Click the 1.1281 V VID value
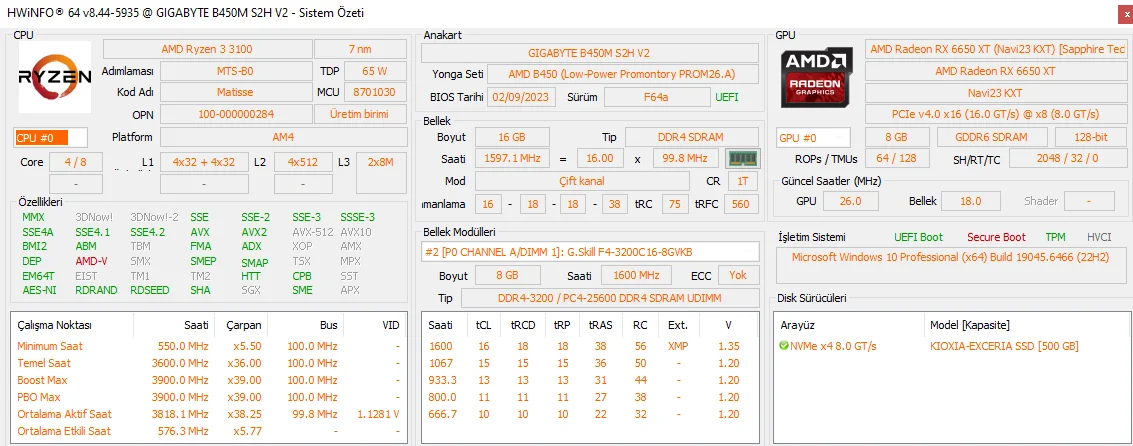1133x446 pixels. click(378, 414)
